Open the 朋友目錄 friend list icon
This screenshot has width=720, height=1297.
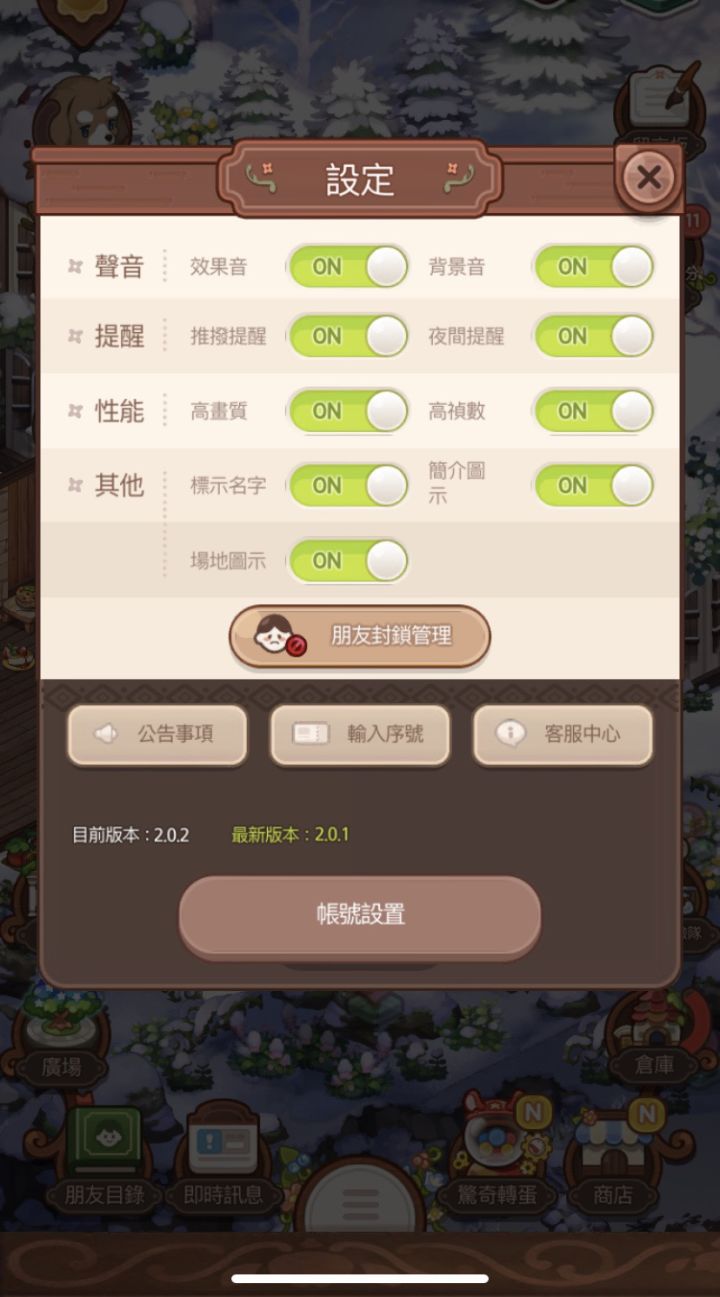click(104, 1160)
